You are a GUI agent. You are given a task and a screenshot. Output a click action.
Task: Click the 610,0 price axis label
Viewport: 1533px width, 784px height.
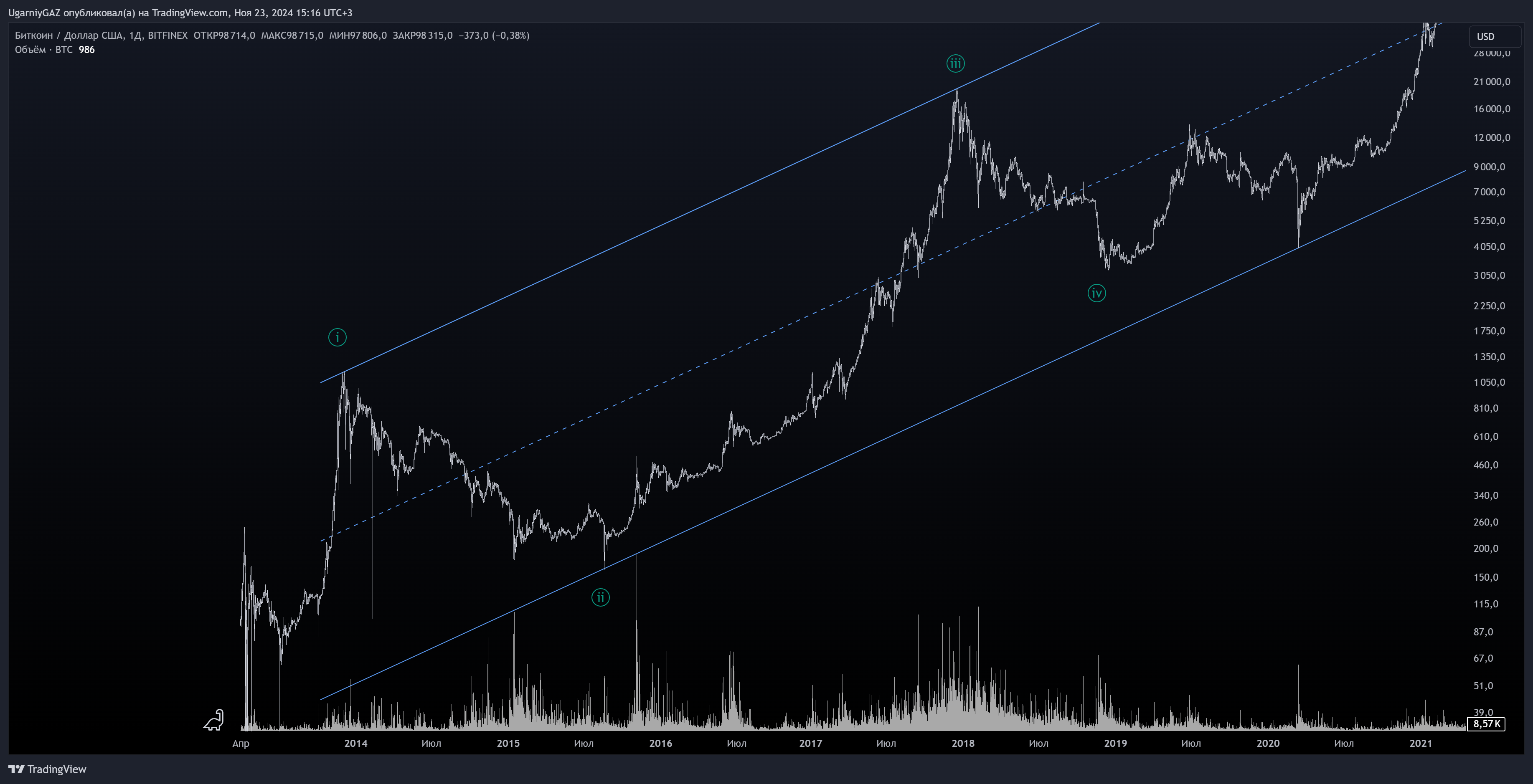pos(1485,437)
